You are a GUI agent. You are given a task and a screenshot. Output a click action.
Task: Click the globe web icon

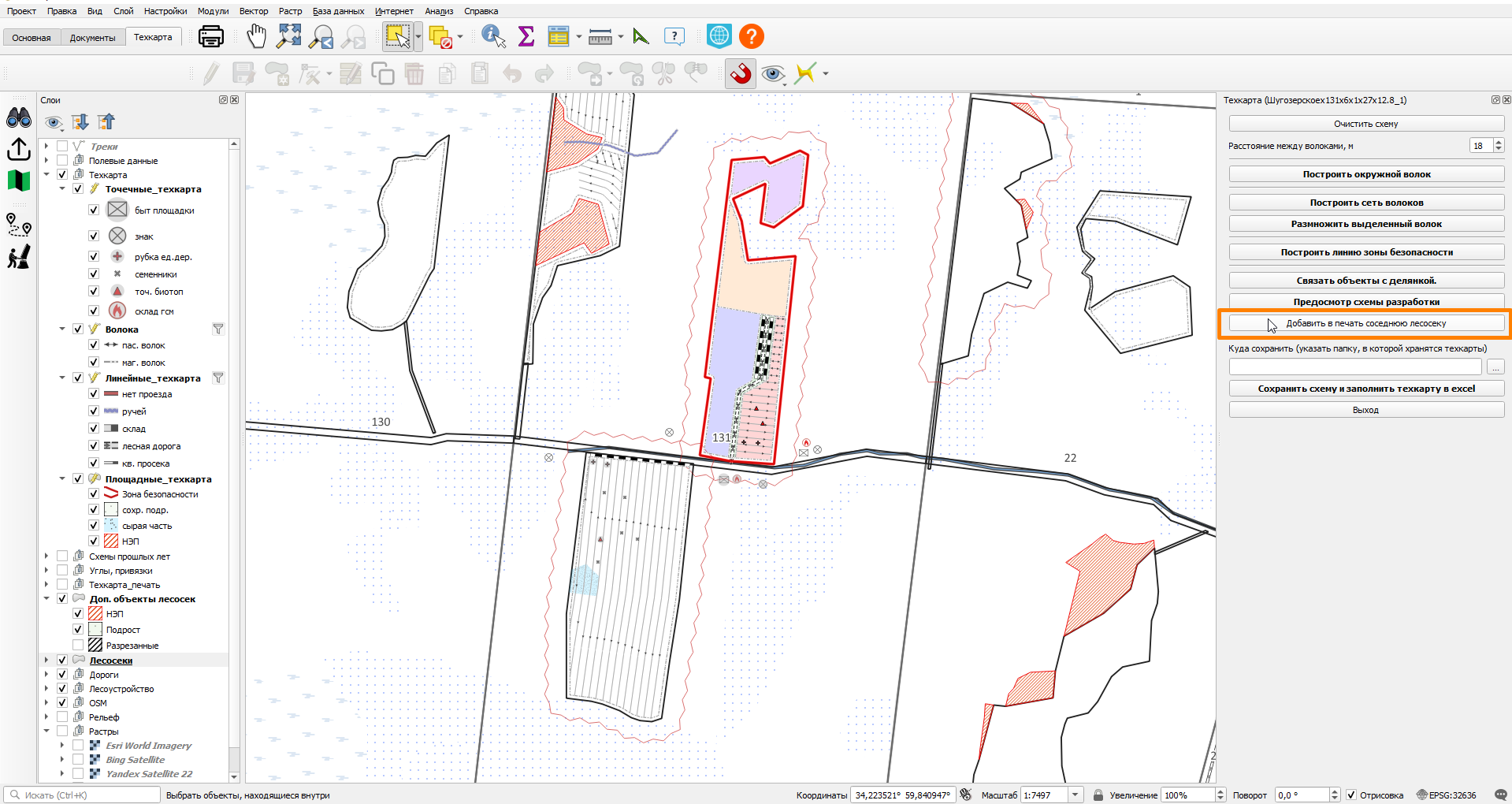[x=719, y=36]
